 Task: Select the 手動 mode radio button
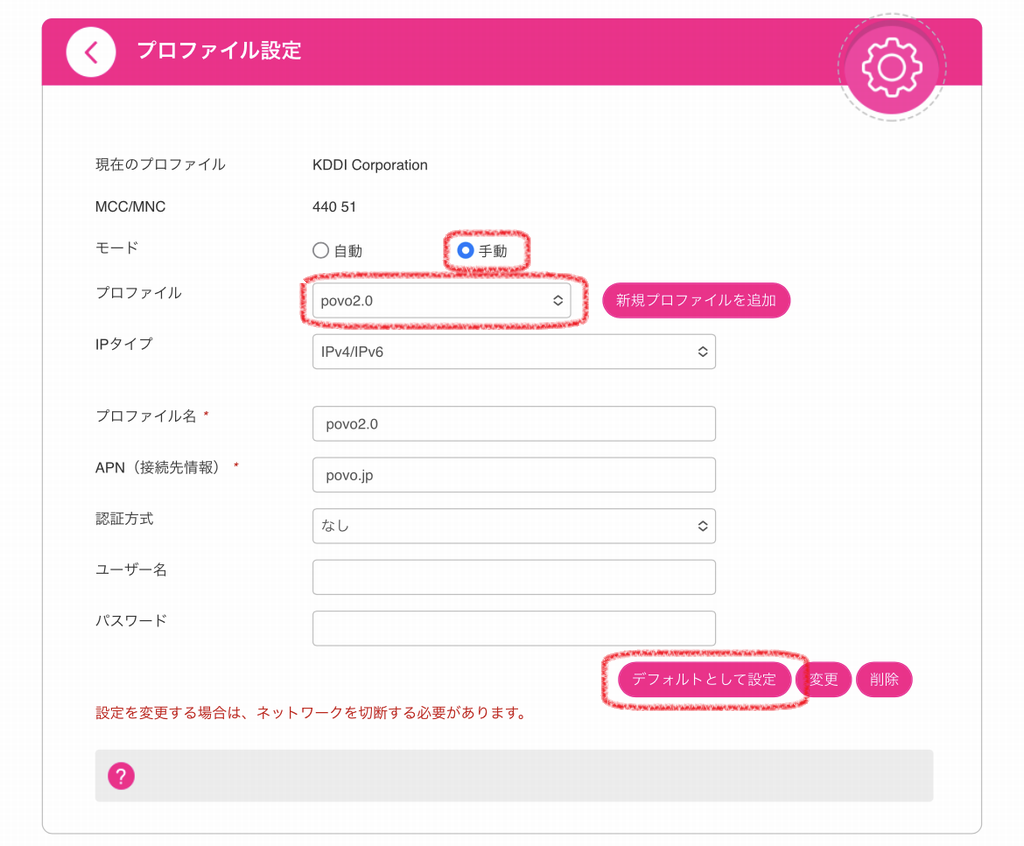point(465,250)
